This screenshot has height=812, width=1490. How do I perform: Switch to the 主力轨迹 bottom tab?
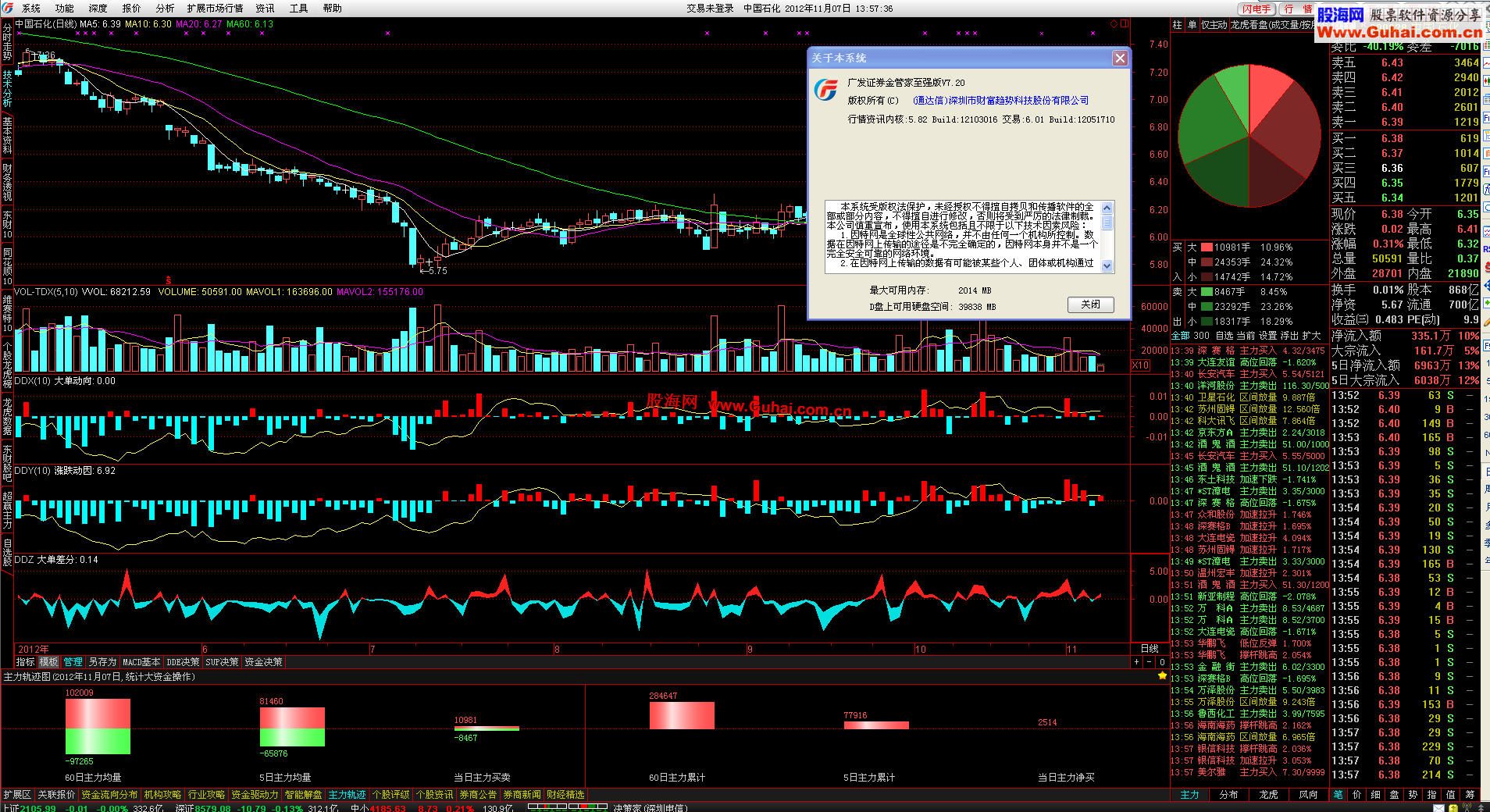pos(347,795)
